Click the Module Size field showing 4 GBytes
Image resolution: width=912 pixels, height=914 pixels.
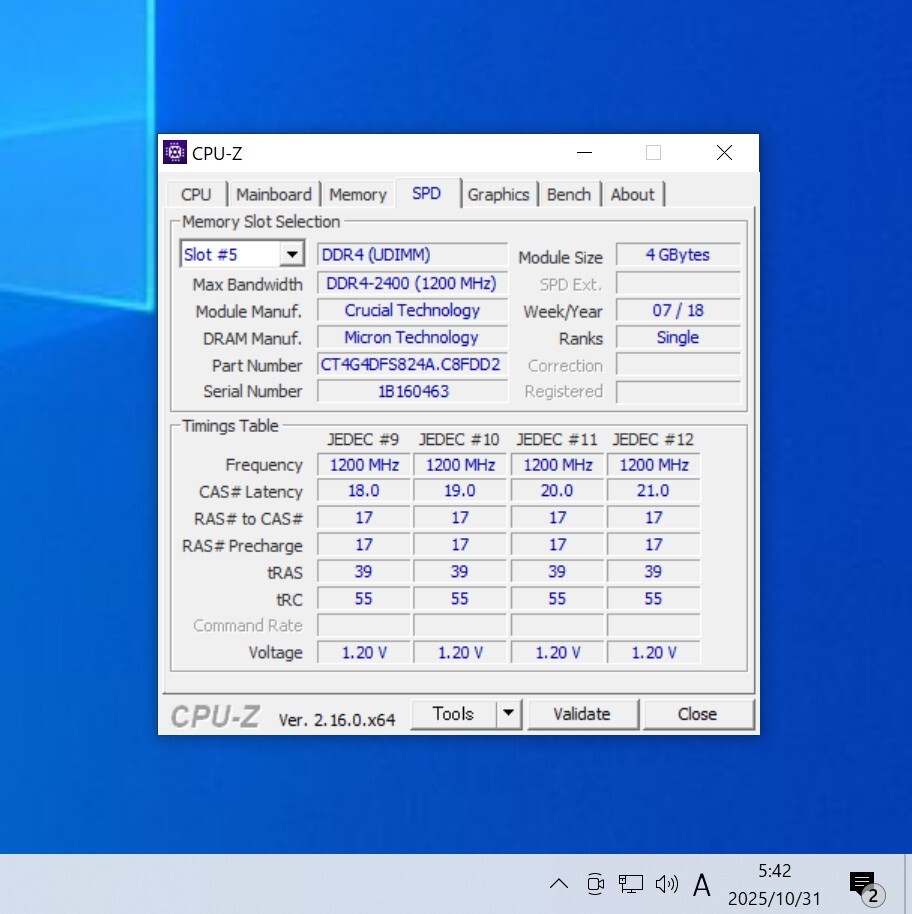point(678,255)
